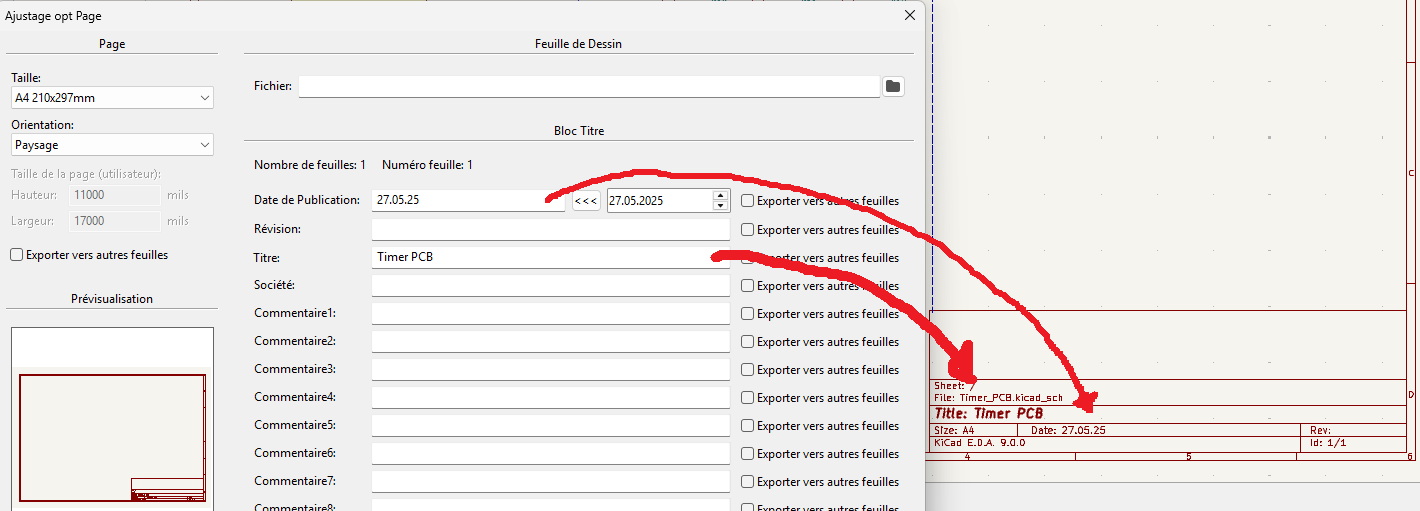Enable export checkbox for Commentaire2
This screenshot has width=1420, height=511.
(747, 342)
